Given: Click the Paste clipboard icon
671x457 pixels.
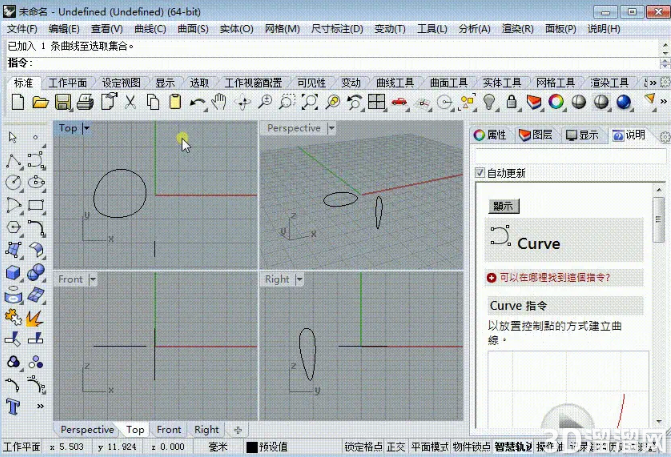Looking at the screenshot, I should (x=175, y=102).
